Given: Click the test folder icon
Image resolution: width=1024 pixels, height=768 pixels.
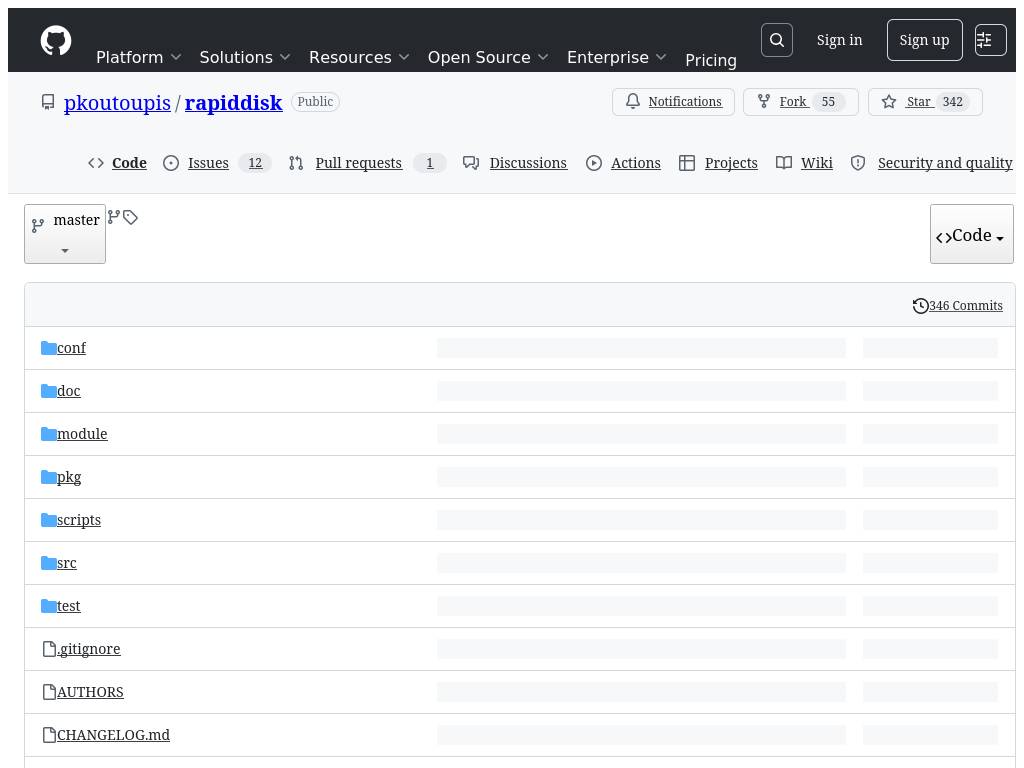Looking at the screenshot, I should (x=48, y=606).
